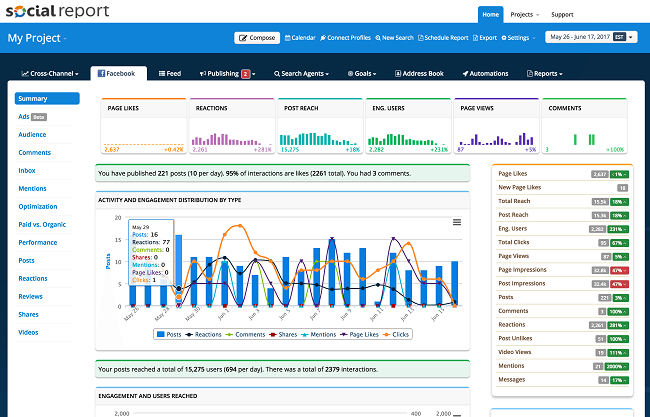
Task: Open Inbox in the sidebar
Action: click(27, 171)
